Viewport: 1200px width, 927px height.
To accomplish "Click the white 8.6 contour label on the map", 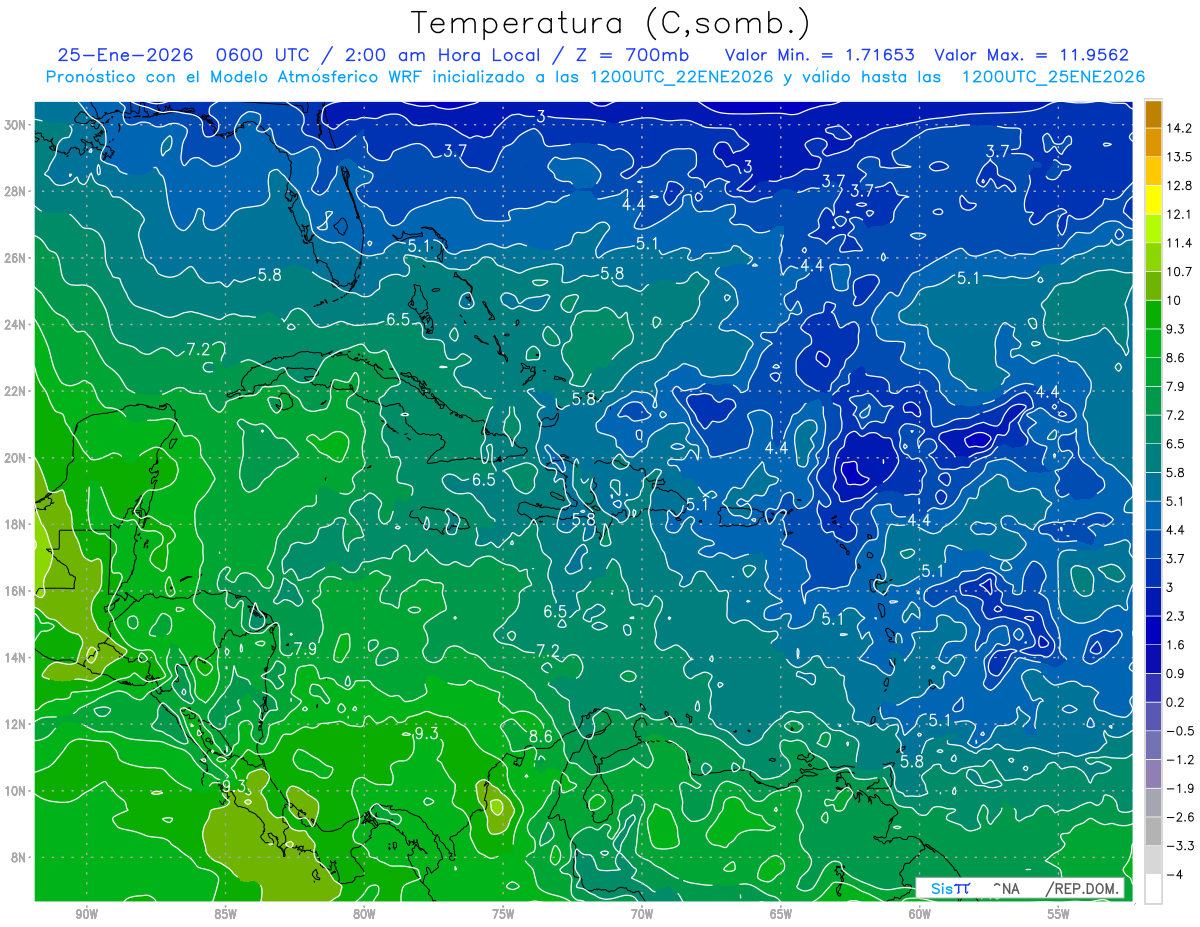I will (541, 737).
